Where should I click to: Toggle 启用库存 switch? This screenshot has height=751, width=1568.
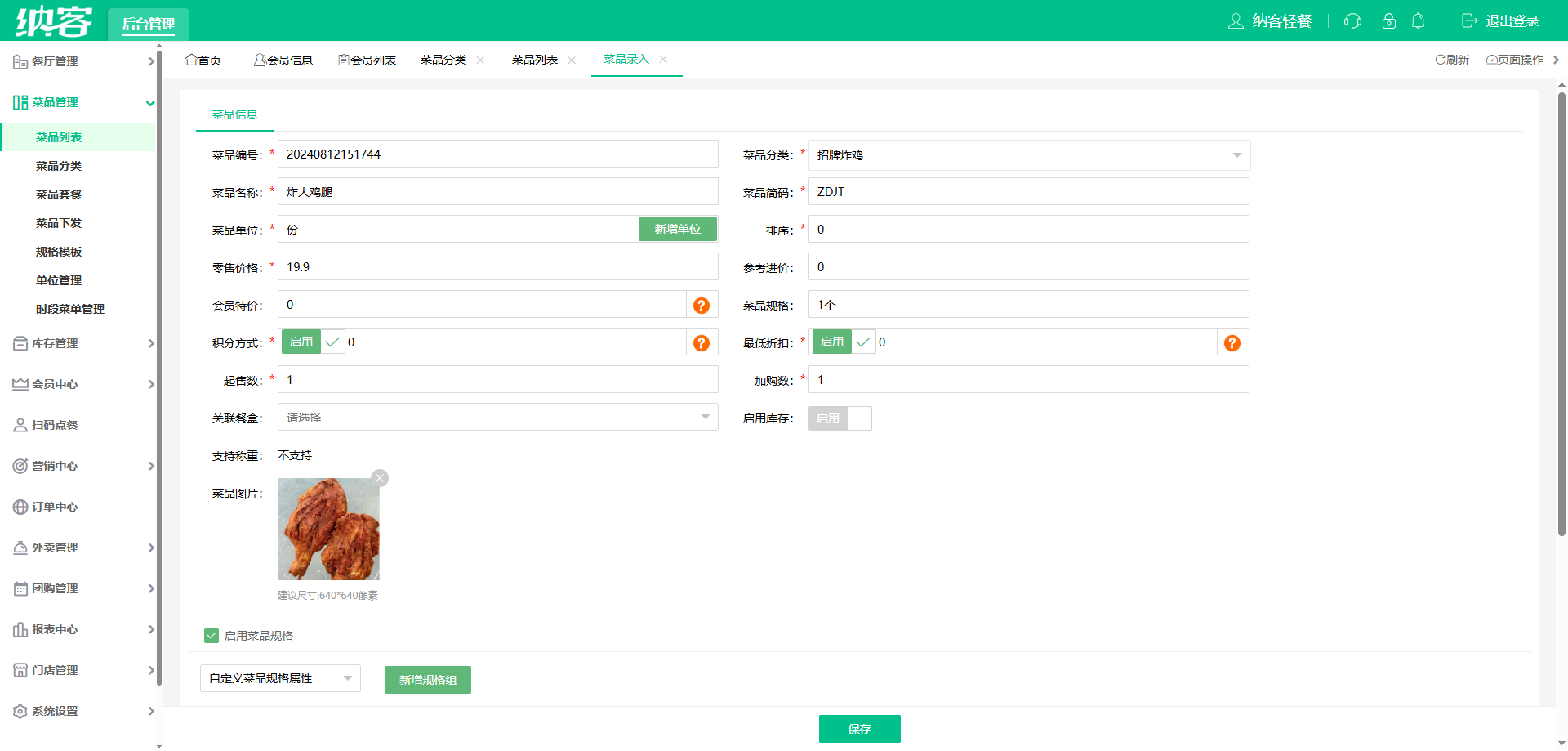[x=840, y=418]
